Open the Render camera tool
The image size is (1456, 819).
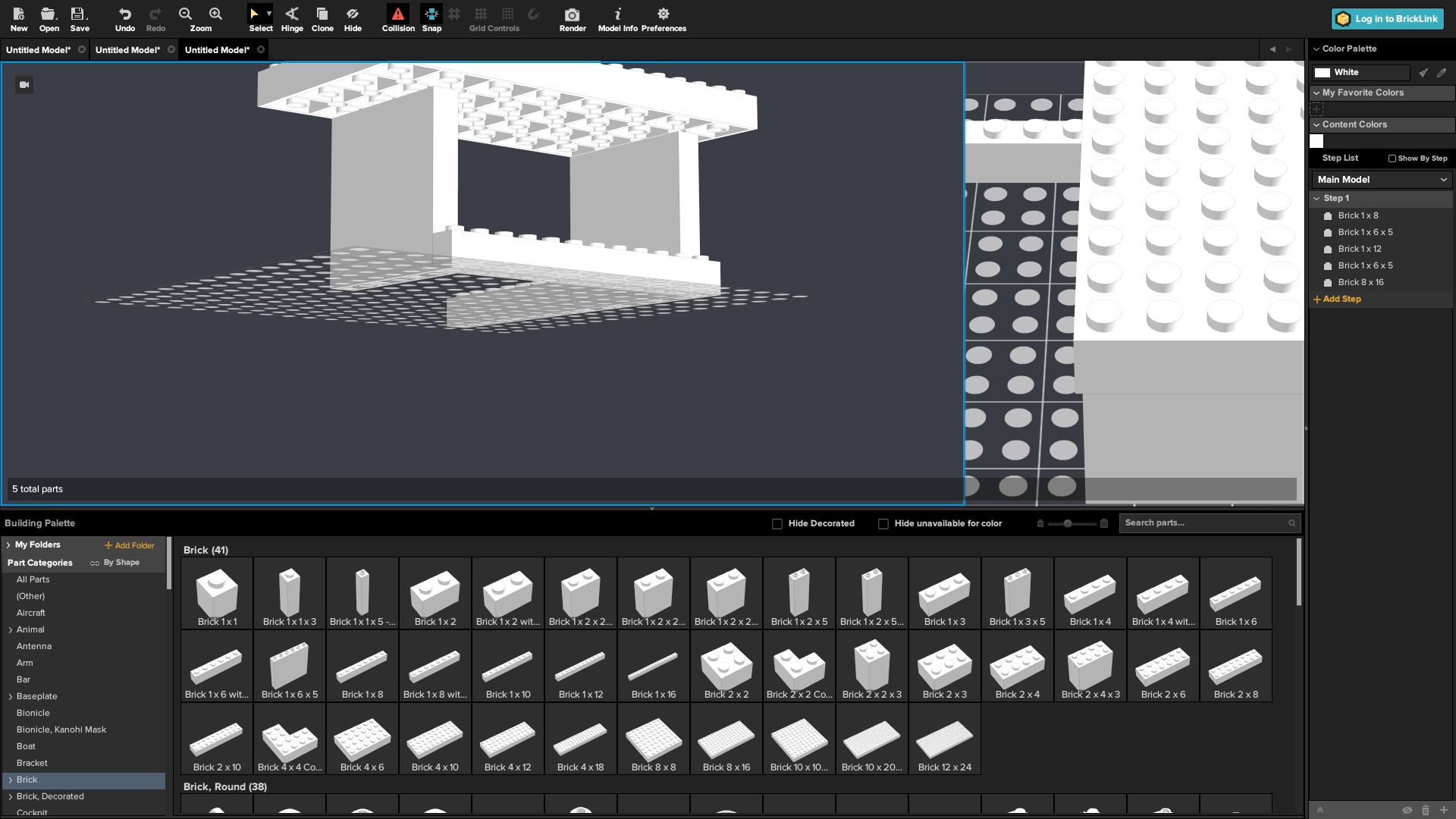point(573,19)
